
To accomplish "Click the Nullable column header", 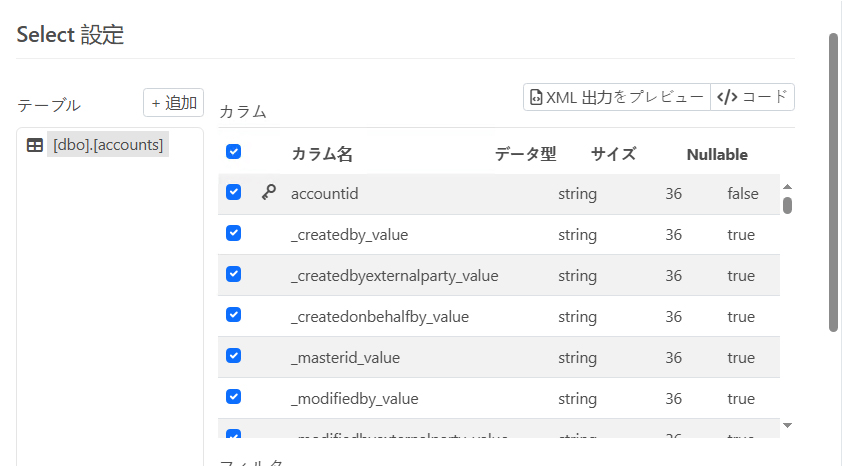I will 717,155.
